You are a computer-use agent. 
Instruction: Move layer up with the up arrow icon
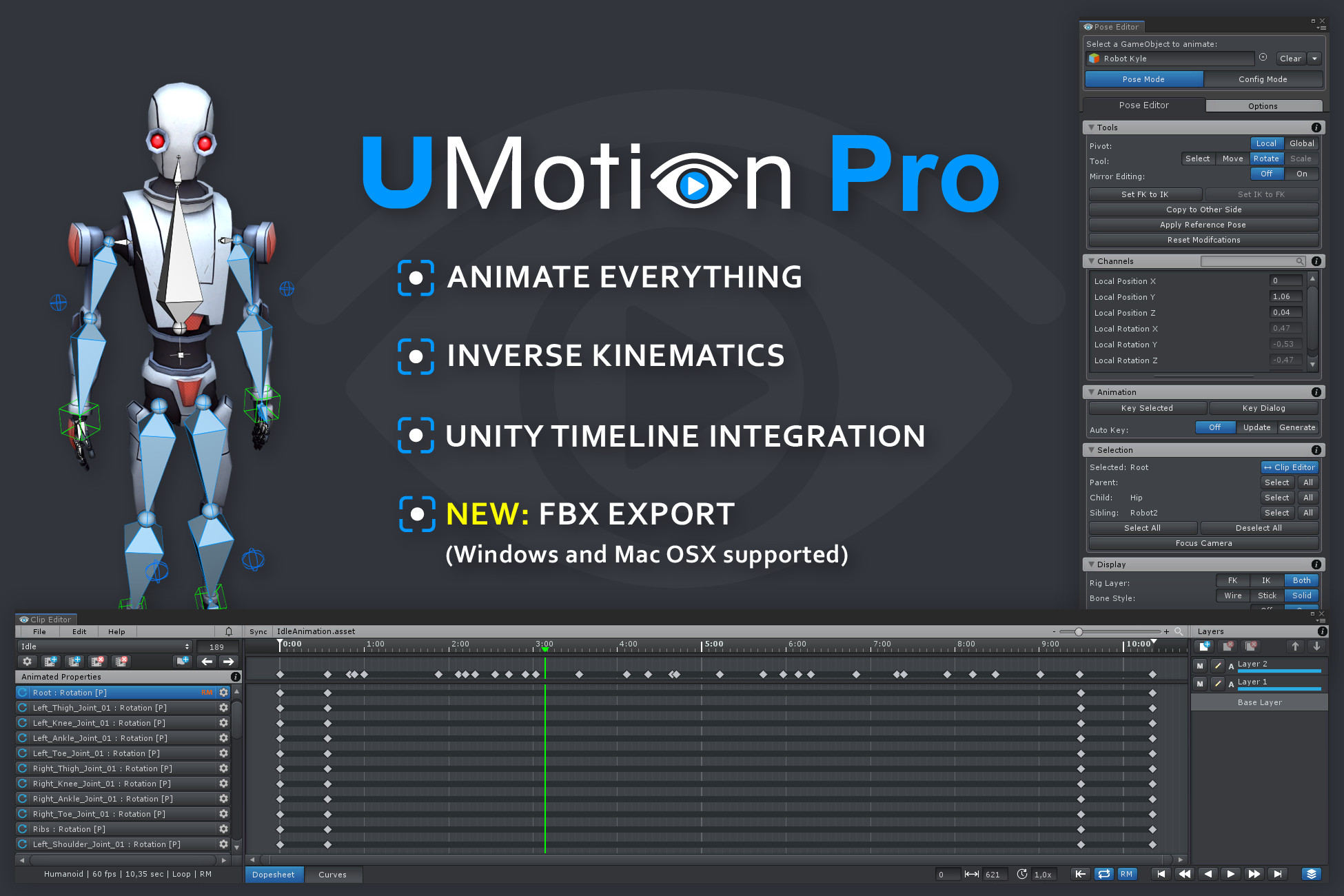tap(1295, 646)
